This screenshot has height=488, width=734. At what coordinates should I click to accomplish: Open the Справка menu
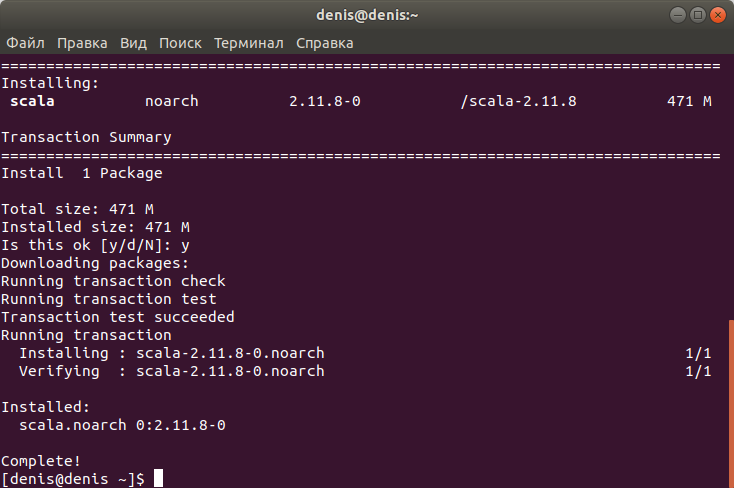[x=324, y=43]
